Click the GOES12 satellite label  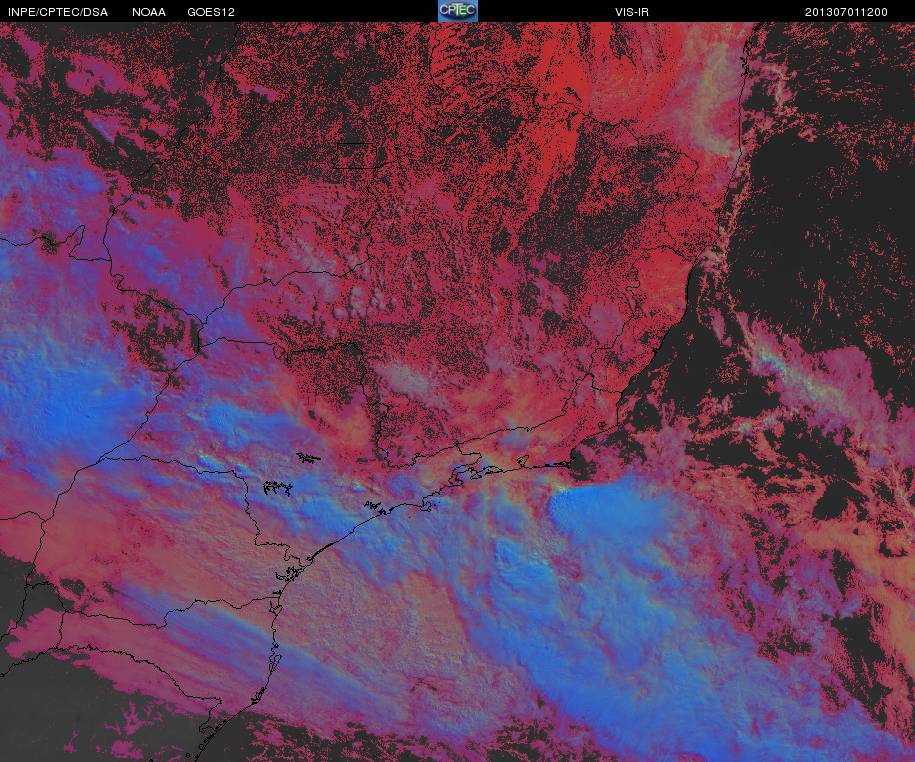click(x=211, y=12)
